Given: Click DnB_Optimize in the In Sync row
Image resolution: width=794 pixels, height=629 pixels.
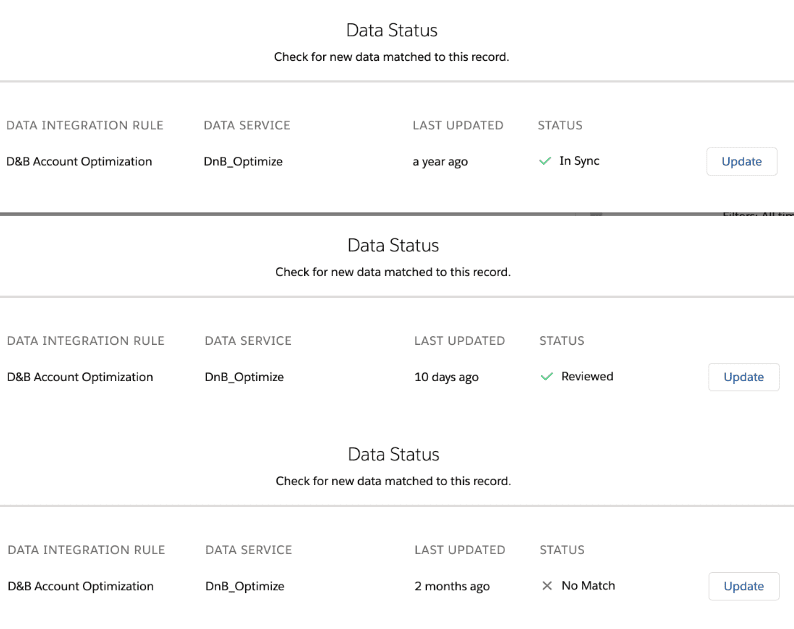Looking at the screenshot, I should coord(243,162).
